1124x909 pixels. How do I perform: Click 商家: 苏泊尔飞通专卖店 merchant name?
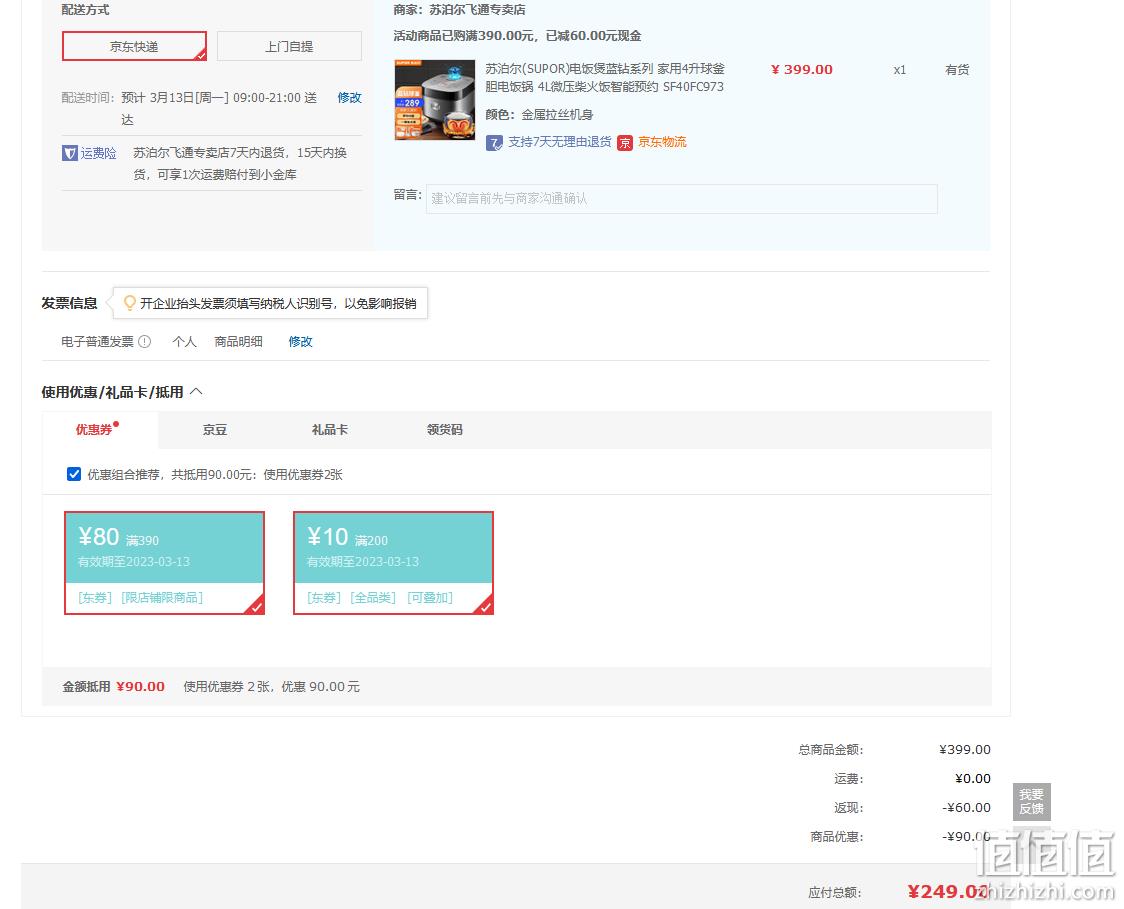pyautogui.click(x=459, y=10)
